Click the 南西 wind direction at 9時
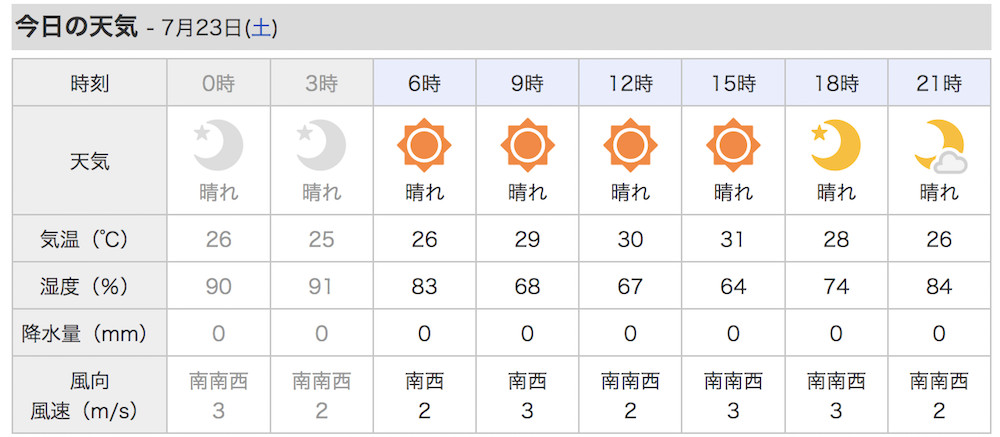This screenshot has width=1000, height=437. click(x=527, y=381)
